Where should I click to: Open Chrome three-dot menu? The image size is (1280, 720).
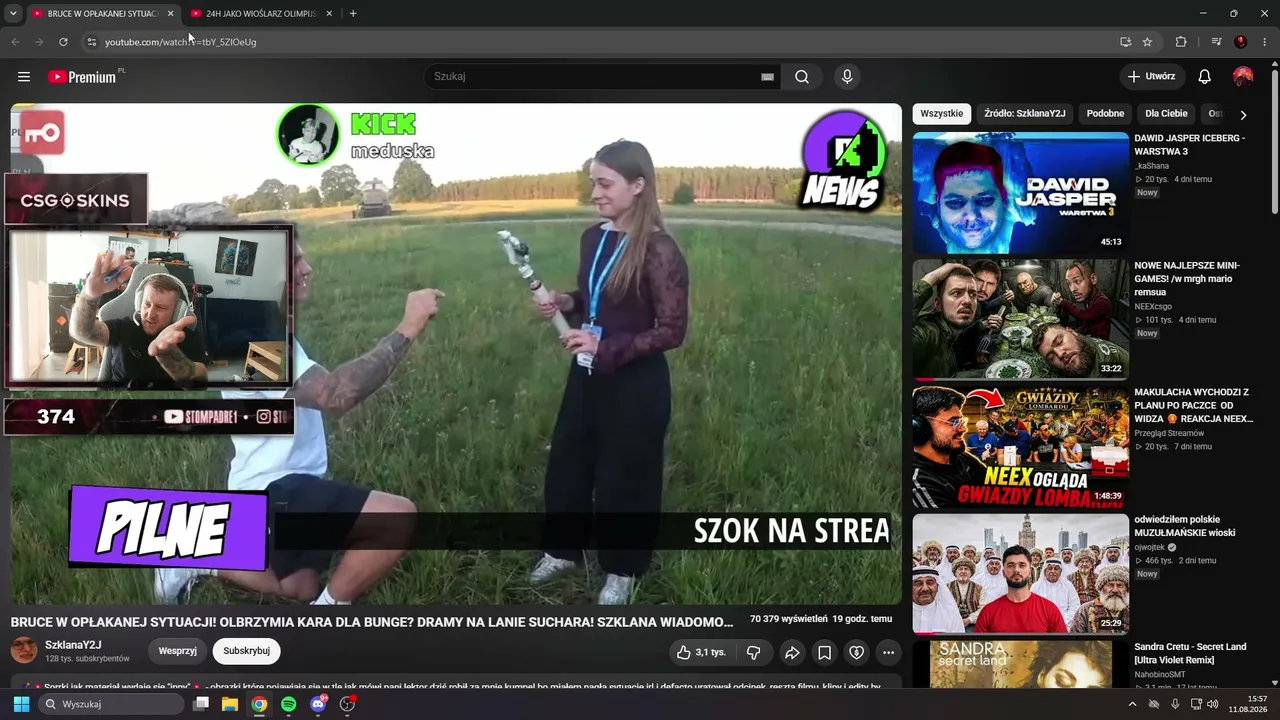point(1265,42)
